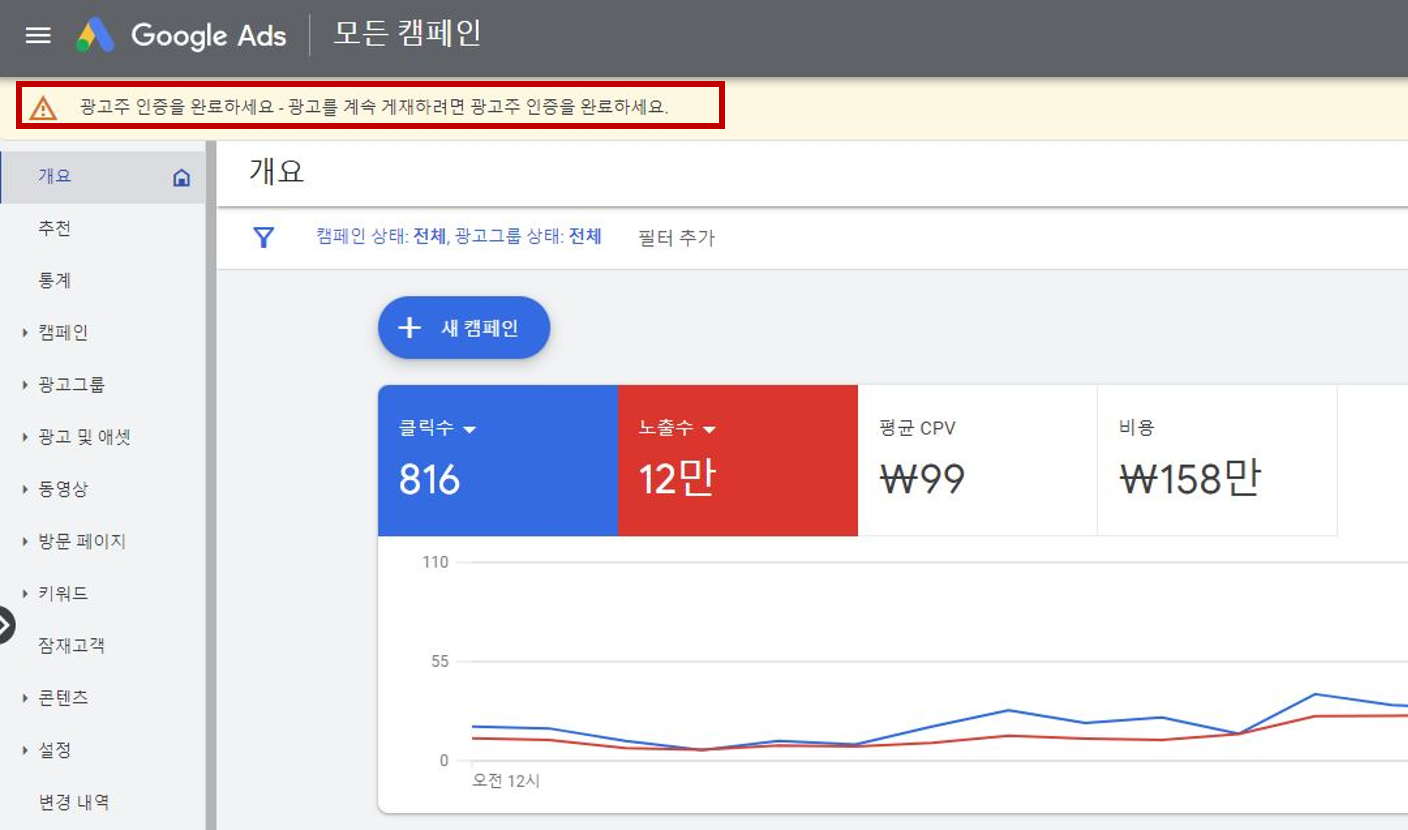The width and height of the screenshot is (1408, 830).
Task: Open the 노출수 metric selector dropdown
Action: tap(711, 427)
